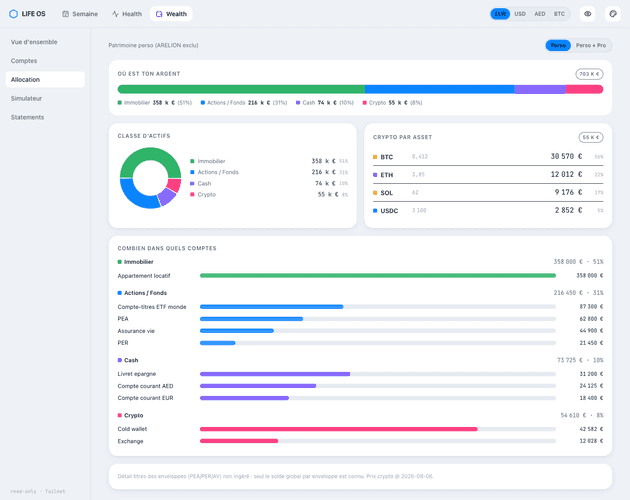
Task: Click the 30 570 € BTC value
Action: [566, 156]
